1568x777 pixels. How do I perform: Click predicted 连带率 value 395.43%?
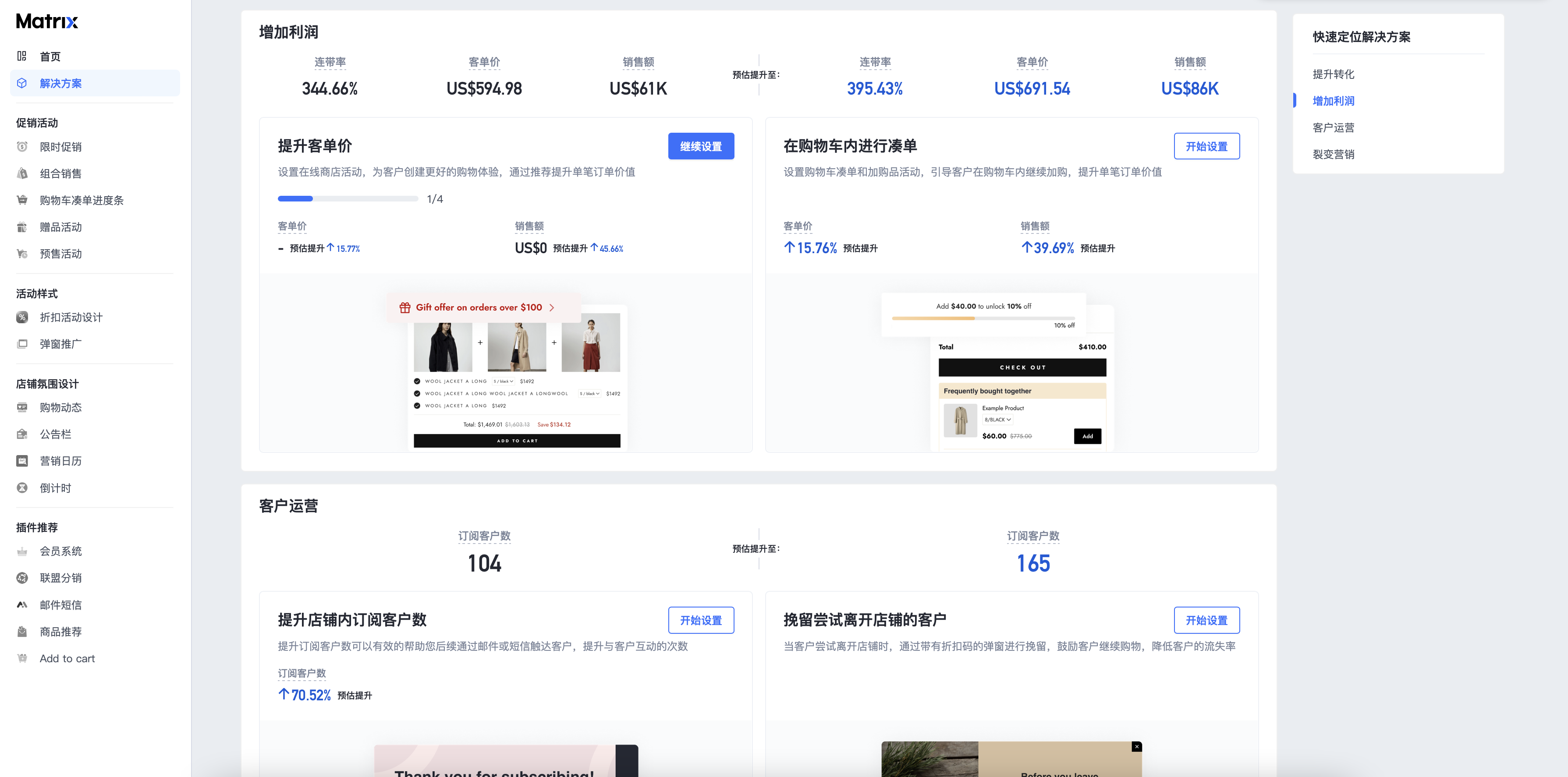(875, 89)
